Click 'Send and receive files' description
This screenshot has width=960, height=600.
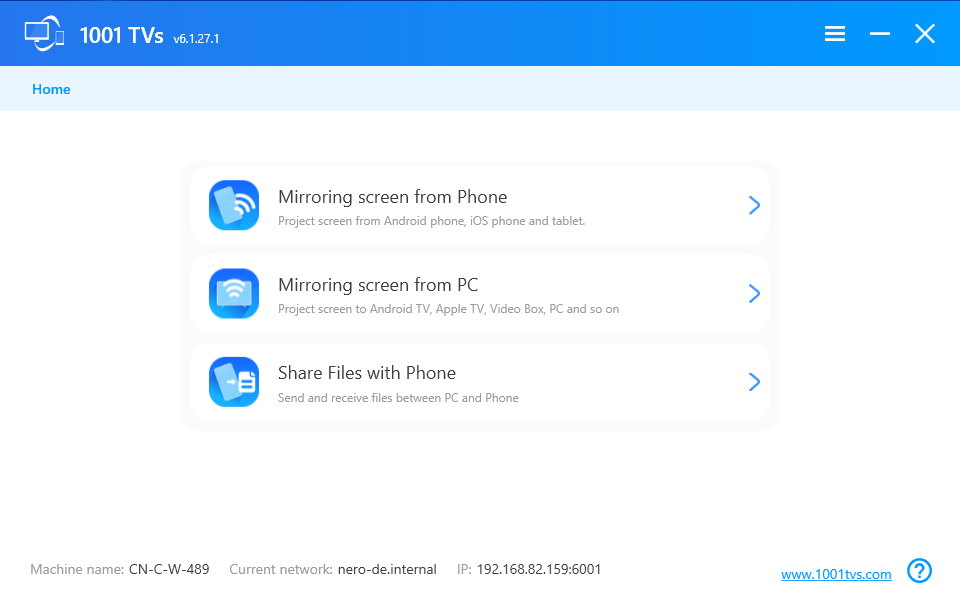398,398
